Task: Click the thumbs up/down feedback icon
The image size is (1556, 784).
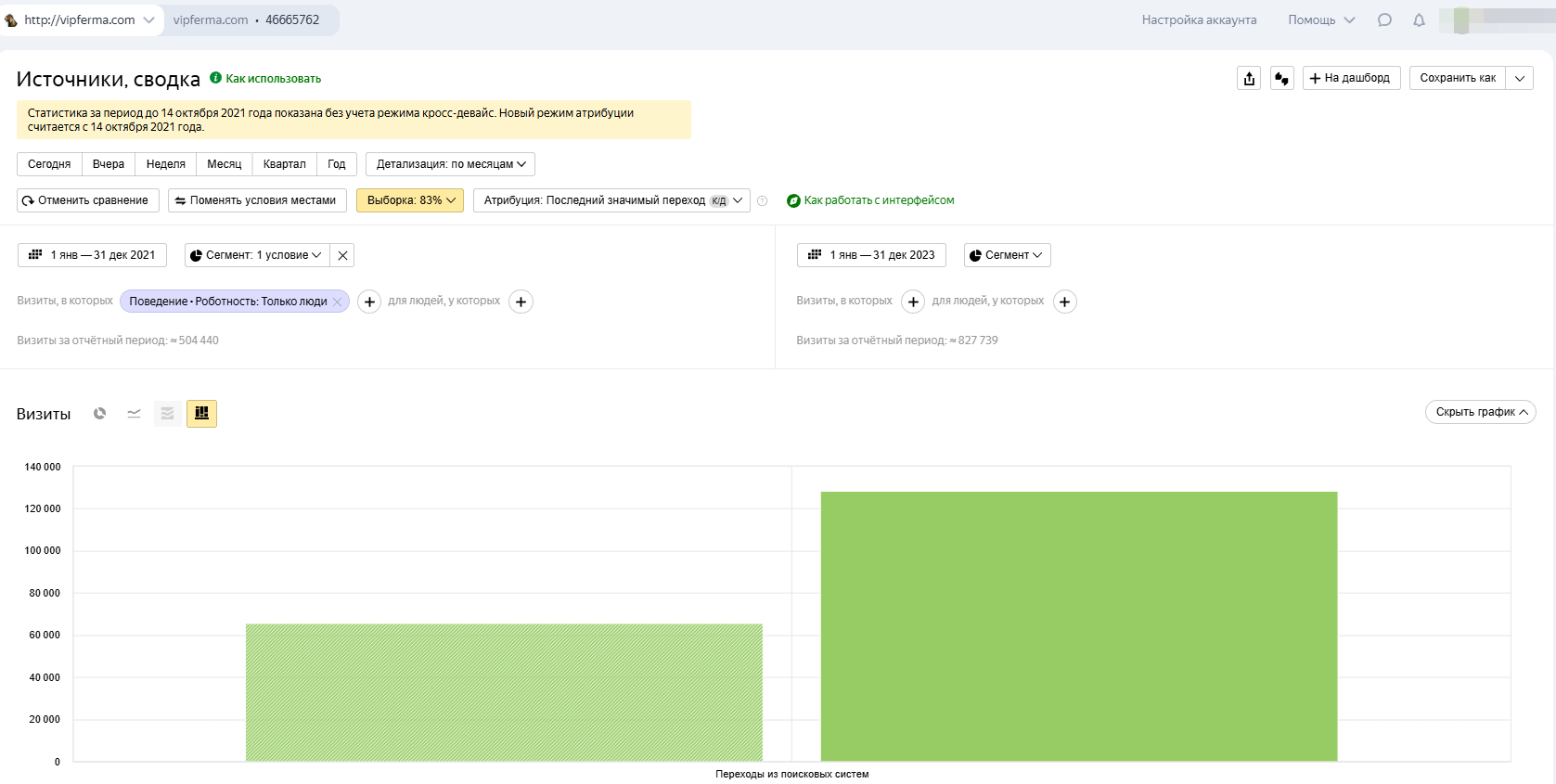Action: pyautogui.click(x=1281, y=79)
